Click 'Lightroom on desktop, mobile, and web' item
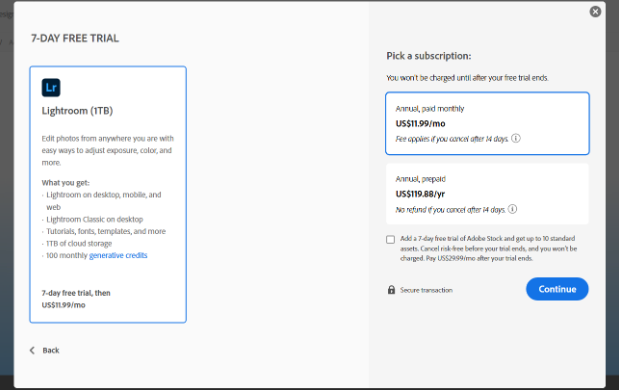This screenshot has height=390, width=619. (104, 201)
